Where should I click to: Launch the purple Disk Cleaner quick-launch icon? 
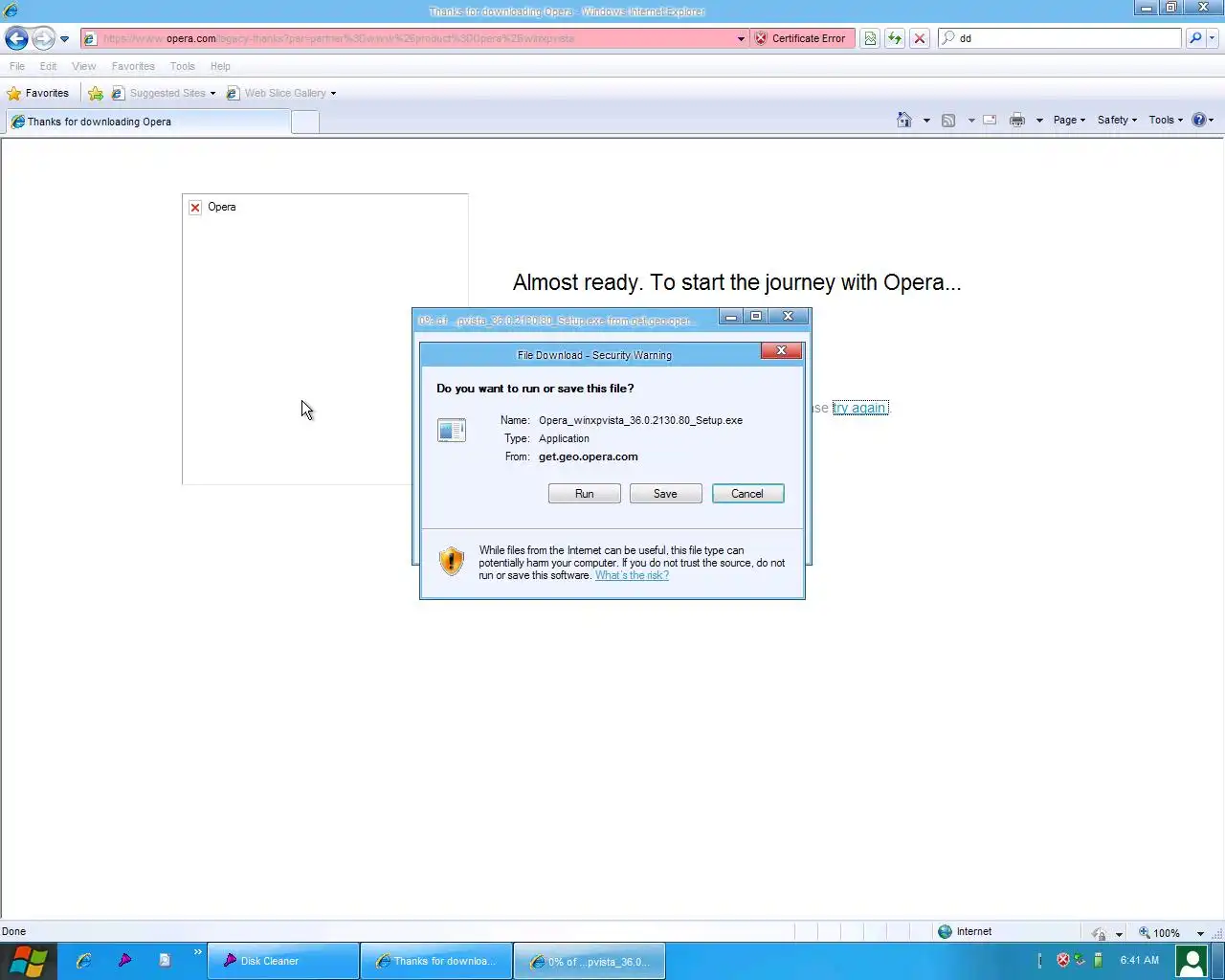pyautogui.click(x=124, y=960)
